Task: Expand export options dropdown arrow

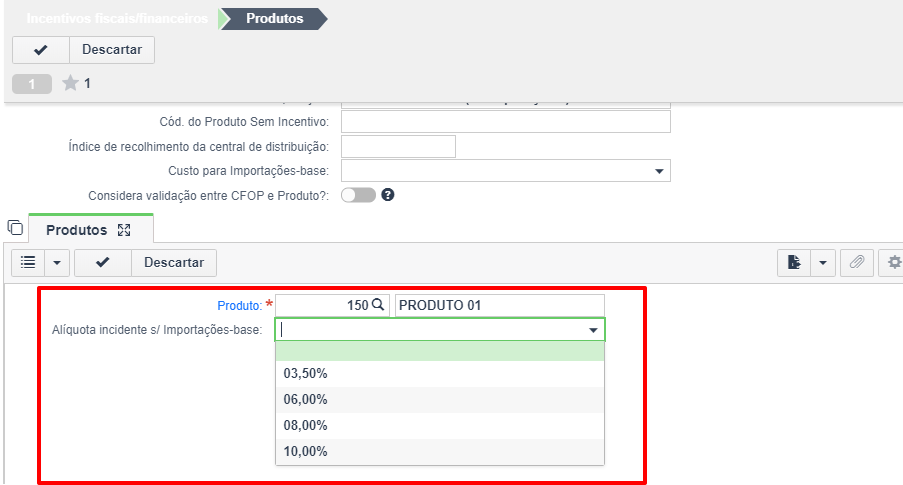Action: point(823,263)
